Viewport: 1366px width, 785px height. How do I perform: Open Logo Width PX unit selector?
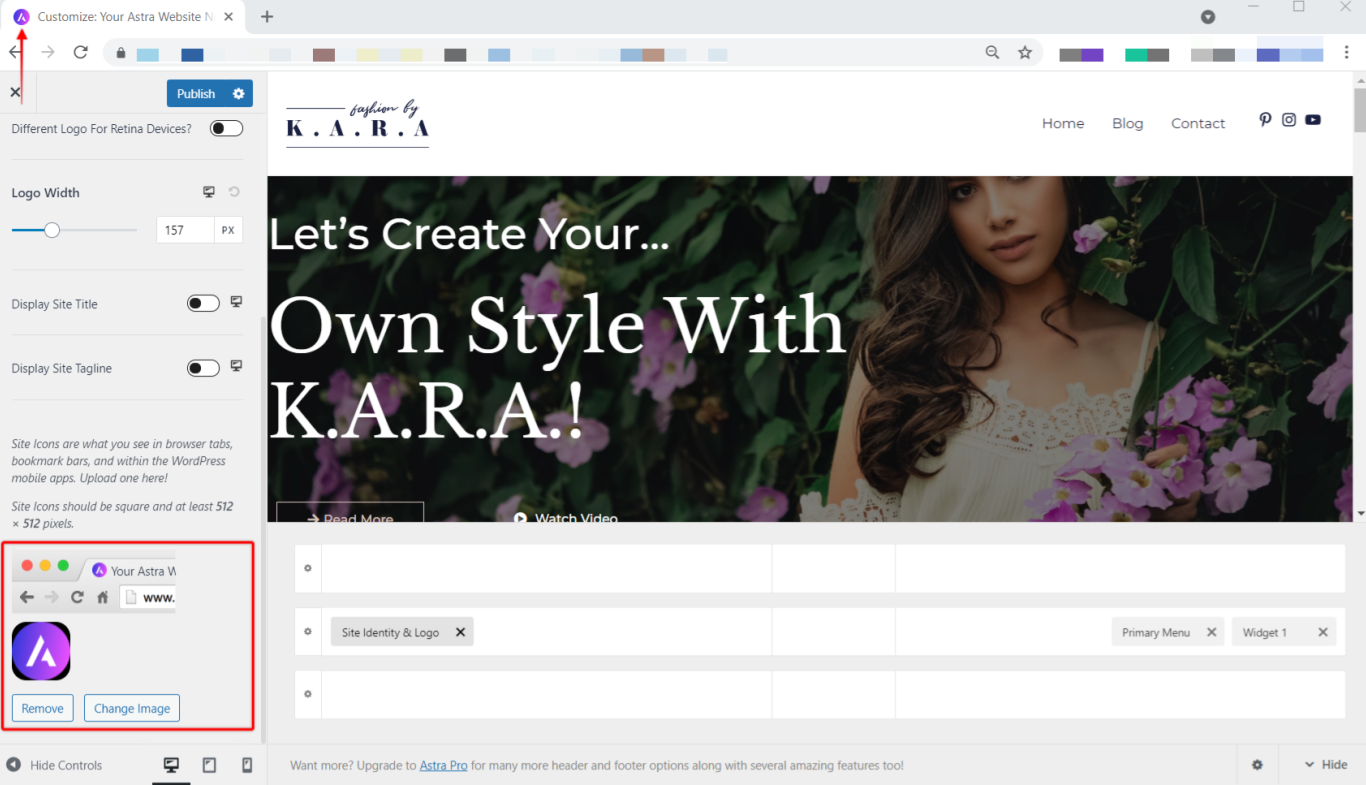click(228, 230)
